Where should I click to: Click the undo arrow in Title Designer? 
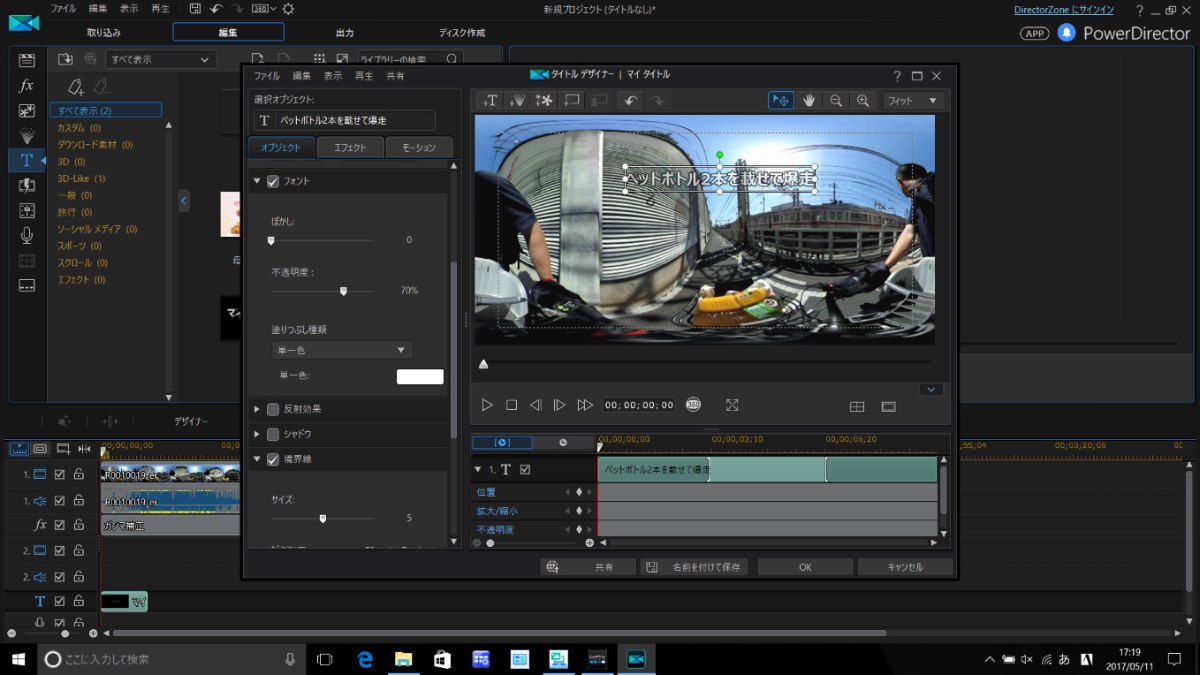tap(630, 100)
